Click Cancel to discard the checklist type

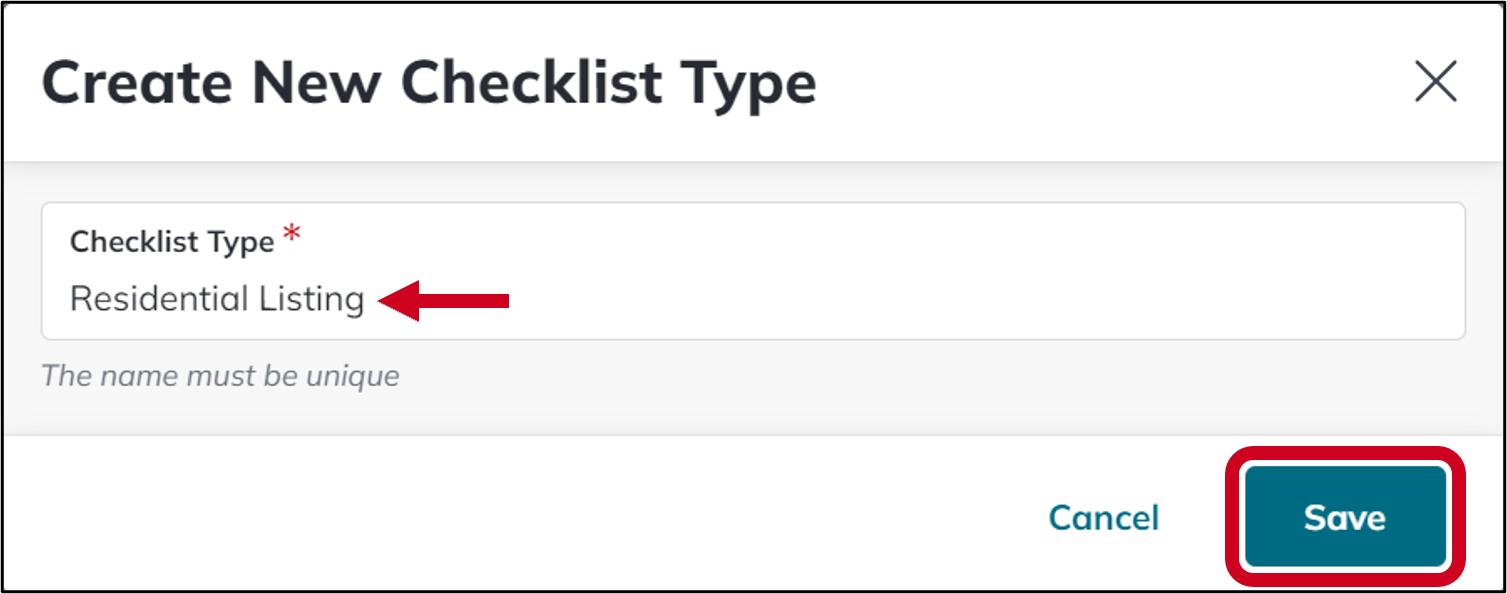pos(1102,518)
